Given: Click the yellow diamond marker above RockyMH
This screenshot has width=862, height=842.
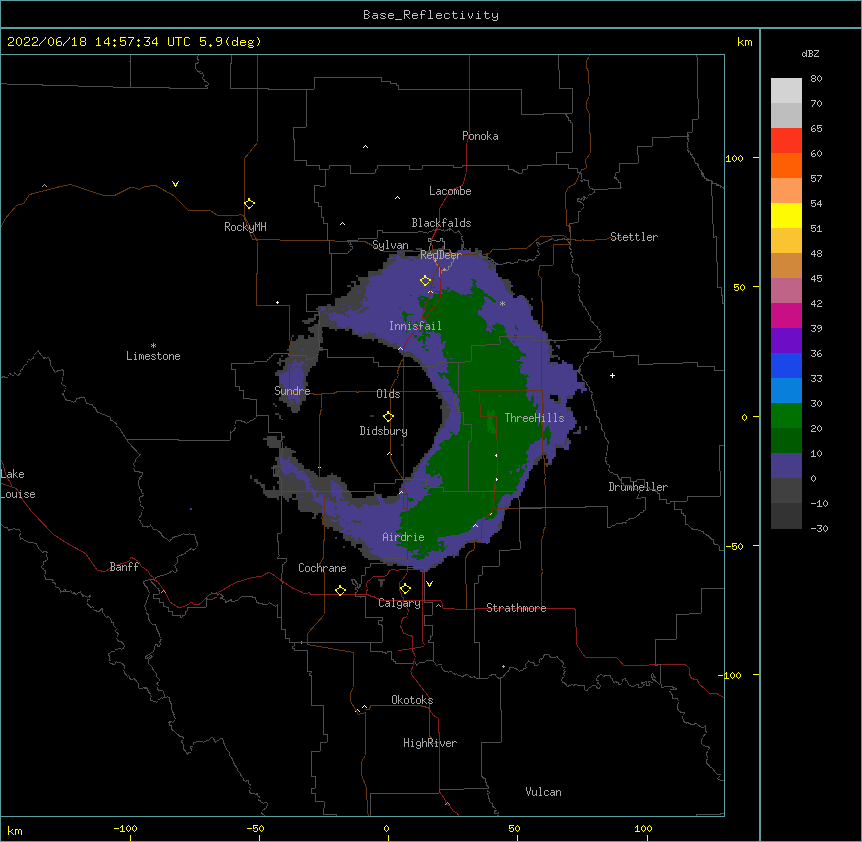Looking at the screenshot, I should tap(249, 204).
